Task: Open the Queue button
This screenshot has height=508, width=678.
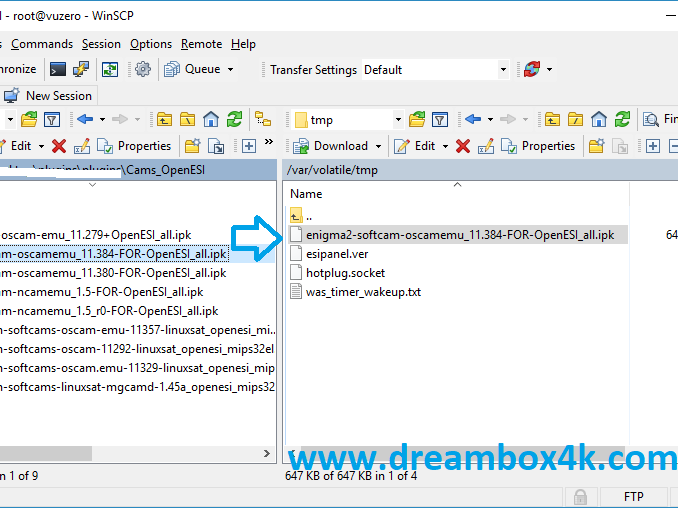Action: coord(192,69)
